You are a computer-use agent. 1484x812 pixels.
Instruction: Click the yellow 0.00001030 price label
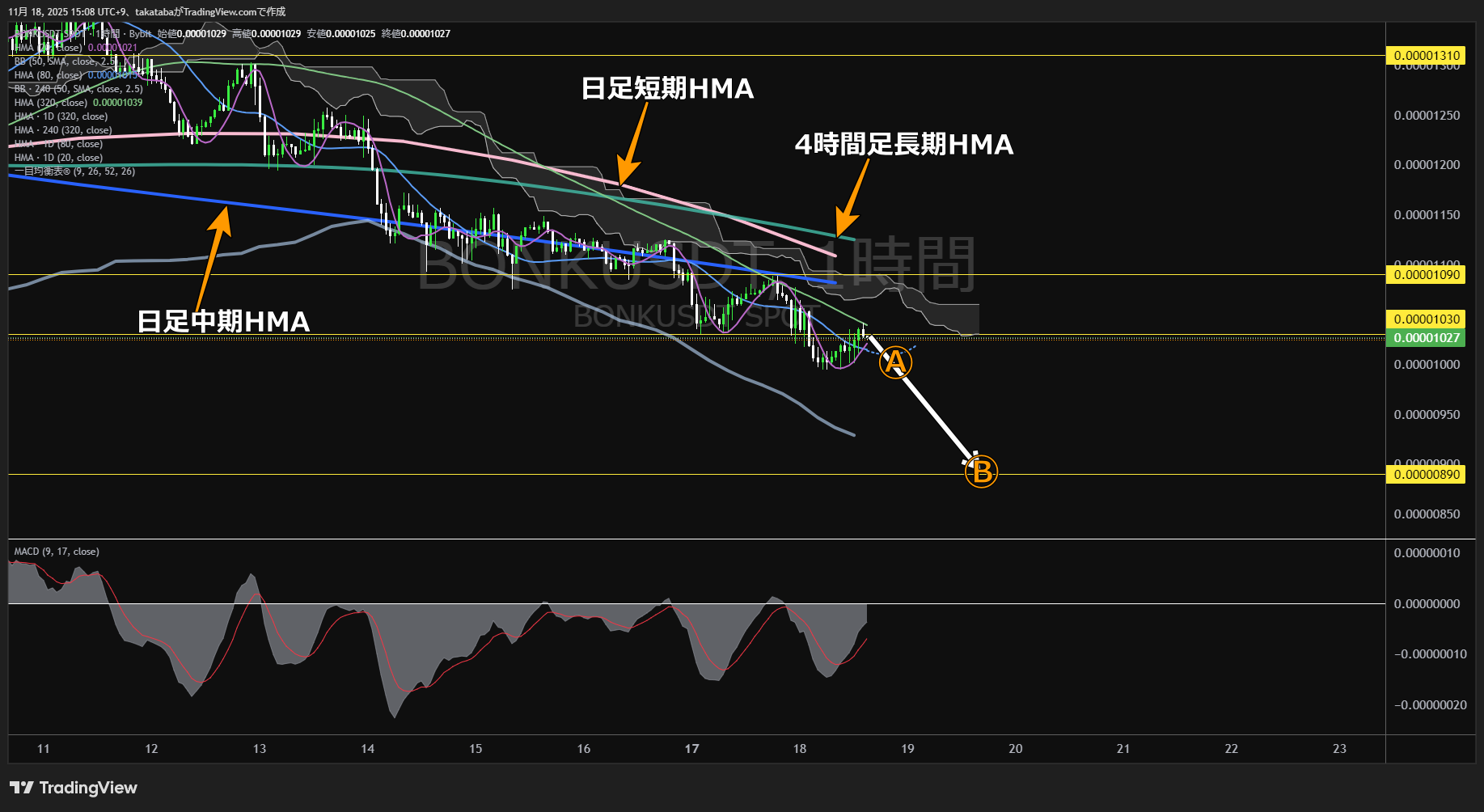tap(1427, 319)
